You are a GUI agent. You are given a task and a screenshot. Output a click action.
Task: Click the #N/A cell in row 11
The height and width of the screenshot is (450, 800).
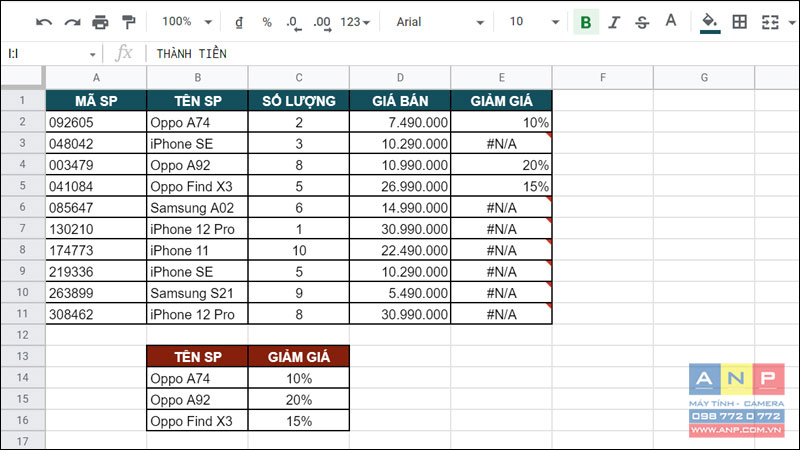502,314
